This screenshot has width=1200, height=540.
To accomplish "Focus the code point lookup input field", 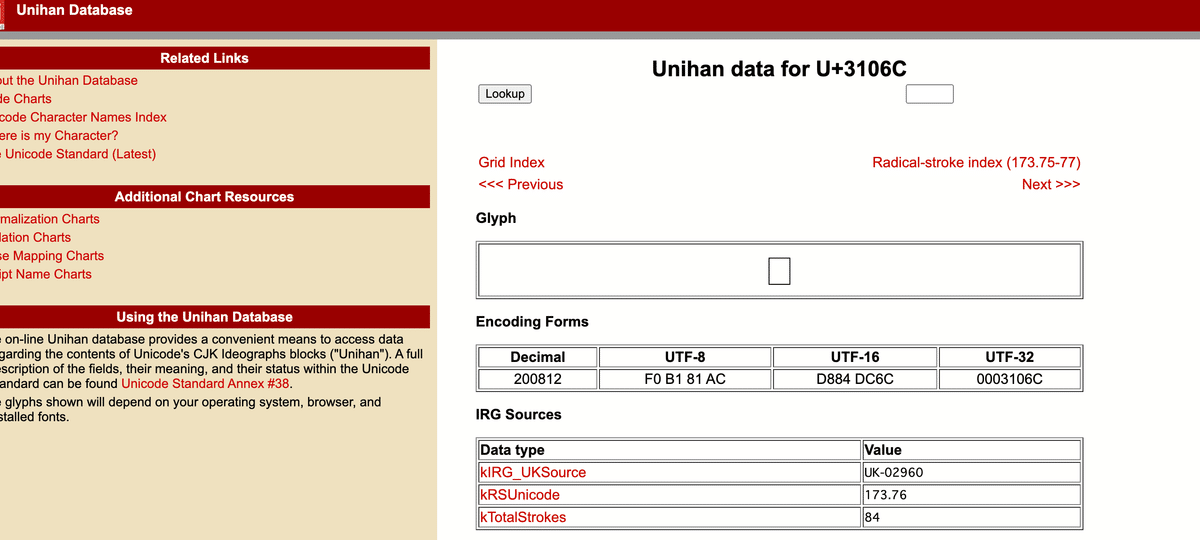I will coord(929,94).
